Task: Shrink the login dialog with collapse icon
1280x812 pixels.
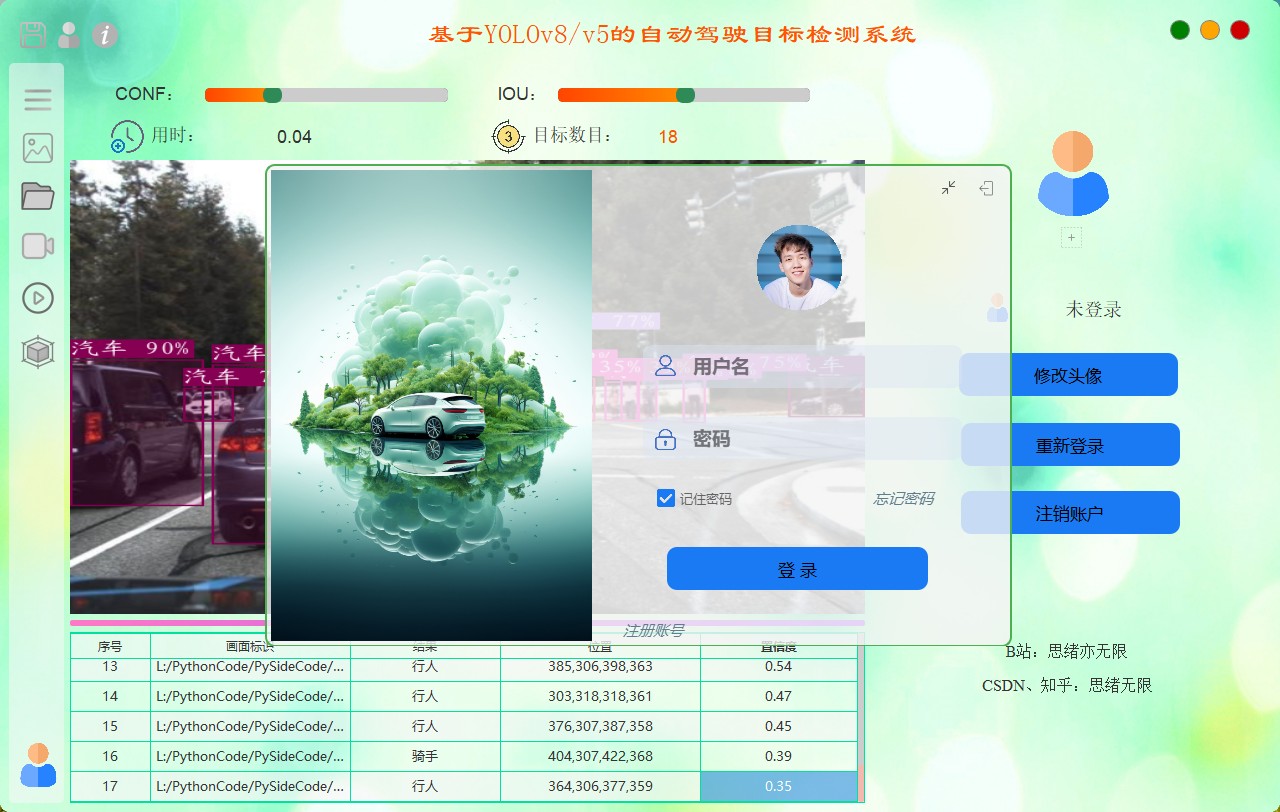Action: tap(949, 187)
